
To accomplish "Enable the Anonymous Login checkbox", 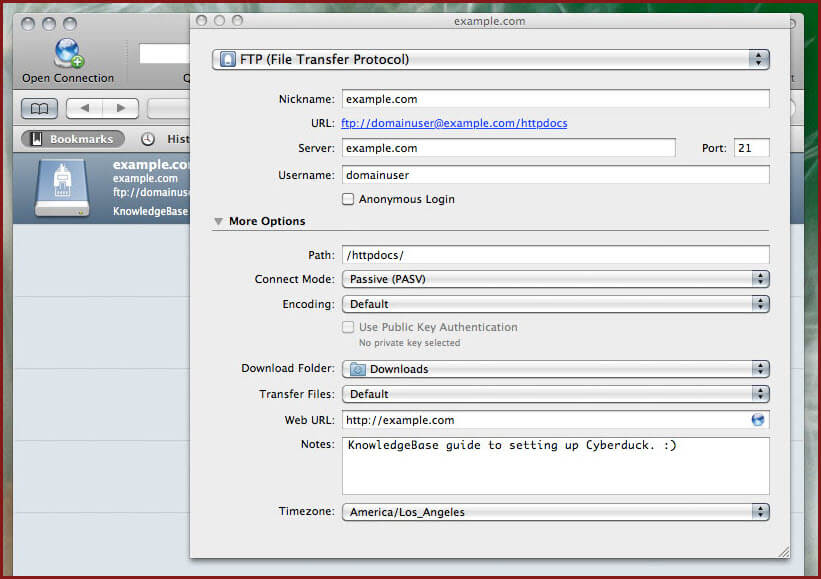I will [x=348, y=199].
